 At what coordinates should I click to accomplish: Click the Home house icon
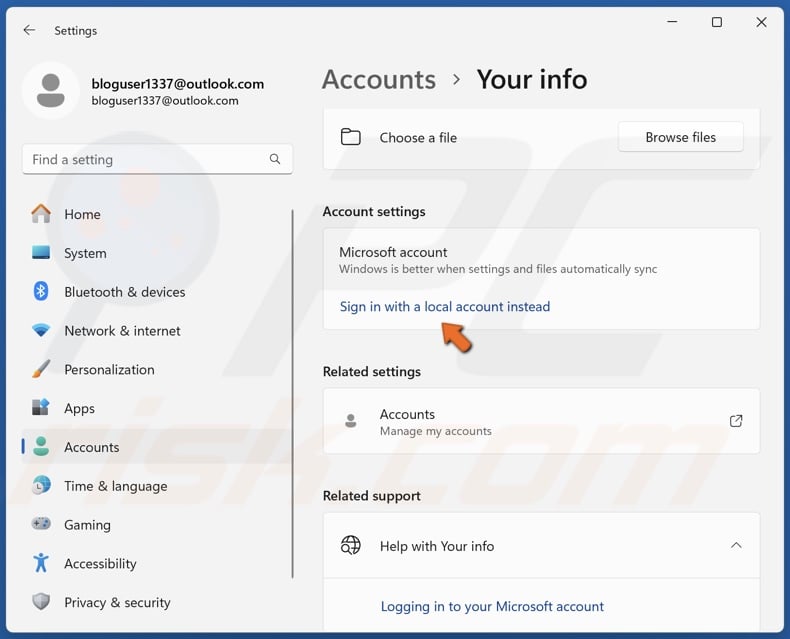(x=41, y=214)
